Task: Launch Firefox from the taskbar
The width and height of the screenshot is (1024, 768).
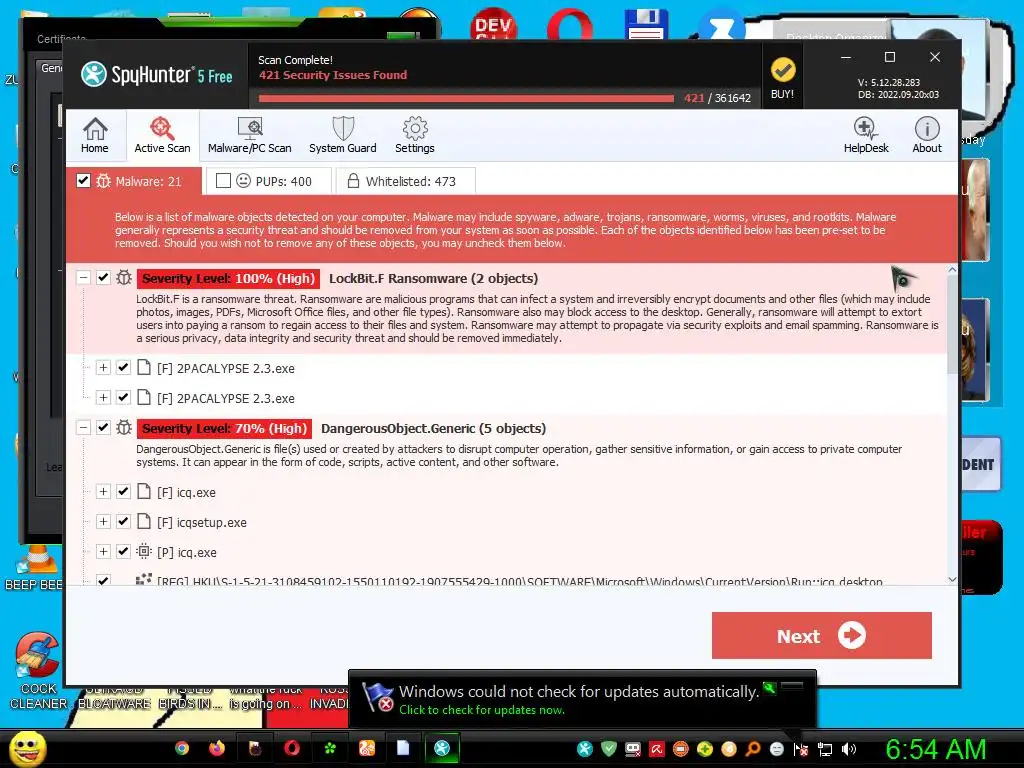Action: 217,748
